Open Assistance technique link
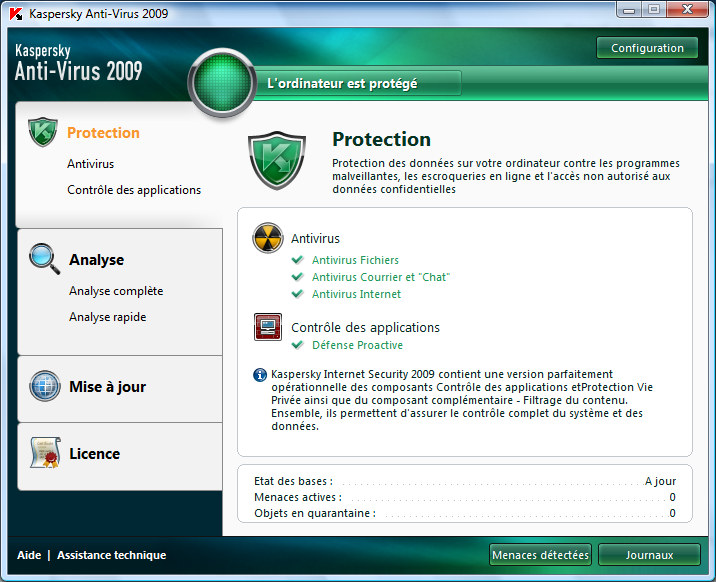This screenshot has width=716, height=582. tap(111, 555)
